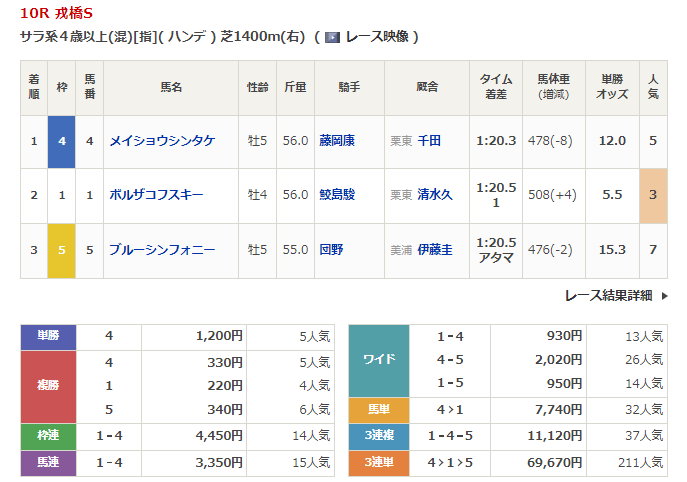Image resolution: width=687 pixels, height=482 pixels.
Task: Open trainer 伊藤圭 page
Action: coord(435,250)
